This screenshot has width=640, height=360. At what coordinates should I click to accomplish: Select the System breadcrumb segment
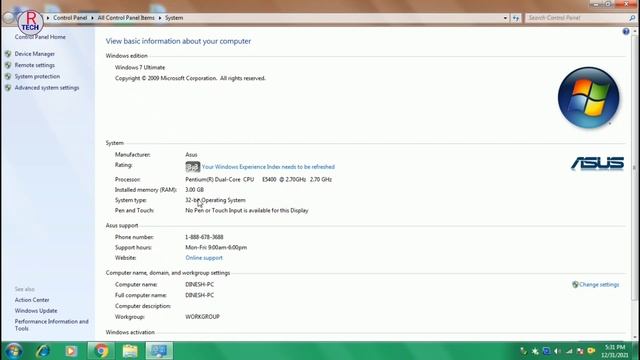pos(174,18)
